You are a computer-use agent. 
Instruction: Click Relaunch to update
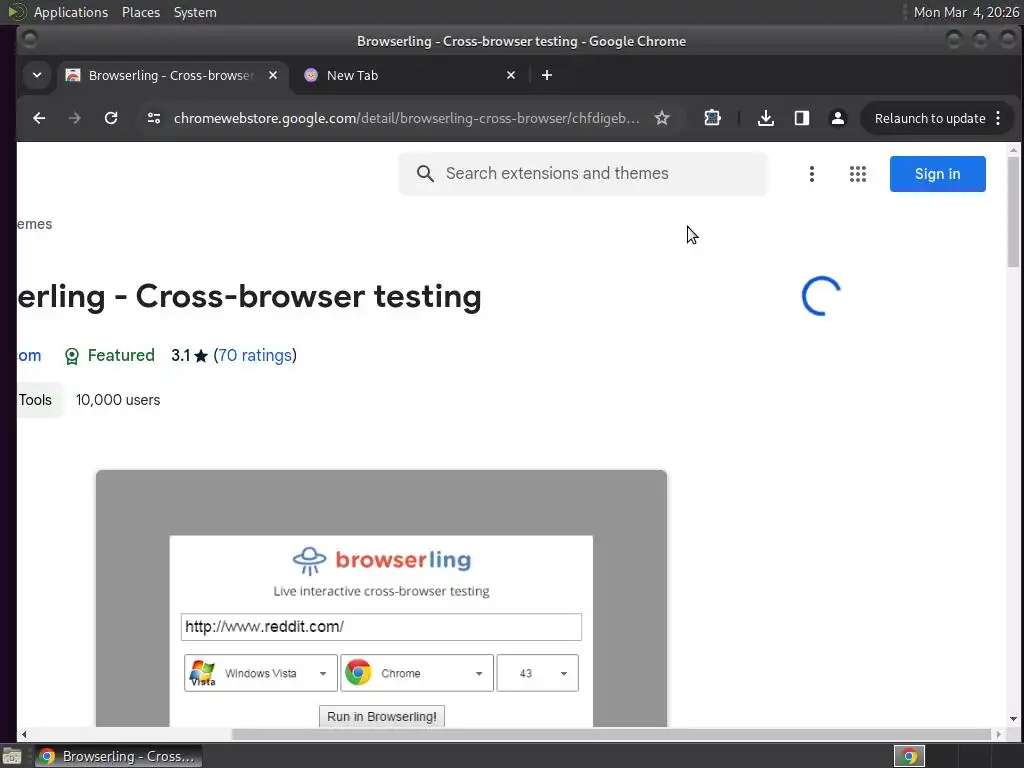tap(930, 118)
